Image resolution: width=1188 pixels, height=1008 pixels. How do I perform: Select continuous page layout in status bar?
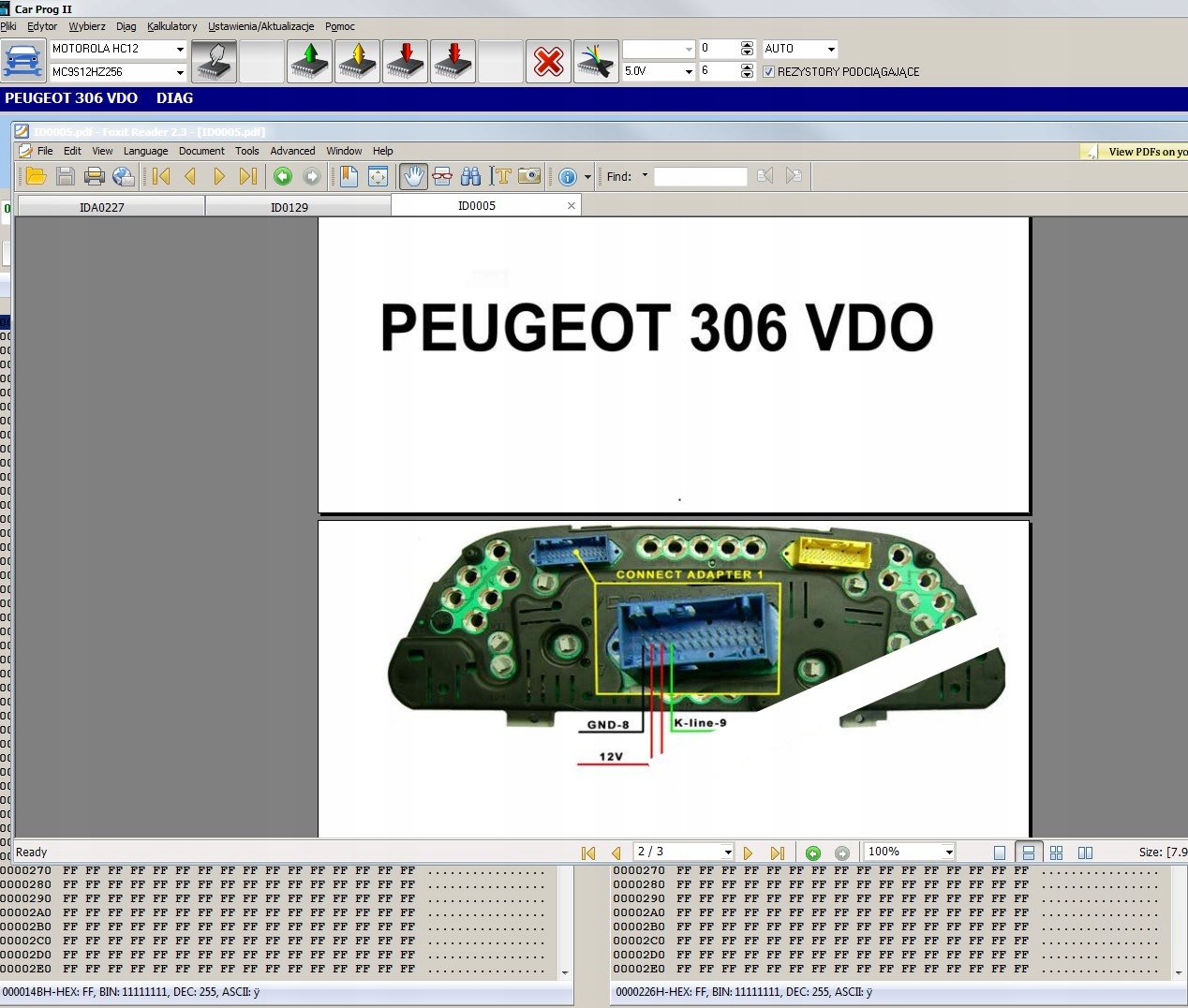1028,852
